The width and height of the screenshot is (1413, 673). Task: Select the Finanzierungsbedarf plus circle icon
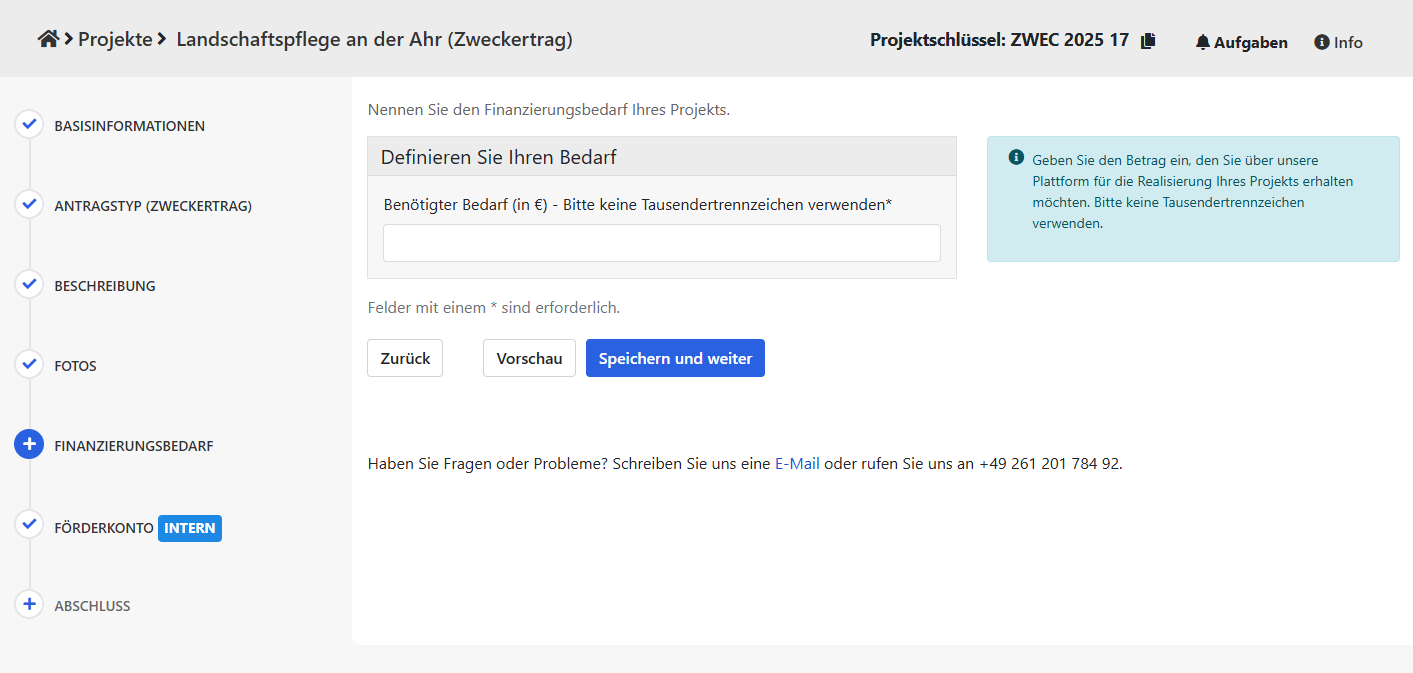[29, 445]
